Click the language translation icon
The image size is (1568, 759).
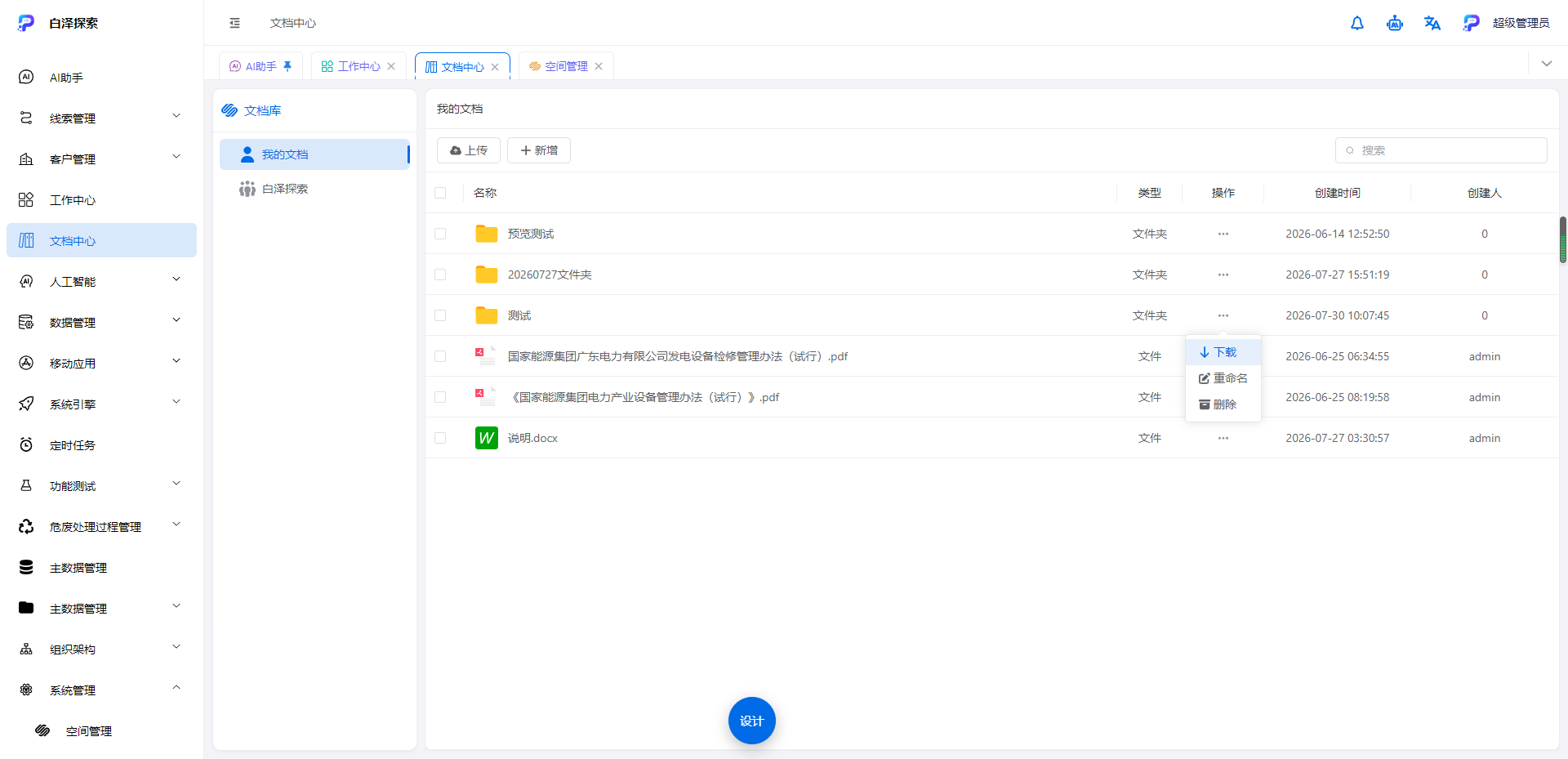point(1432,23)
